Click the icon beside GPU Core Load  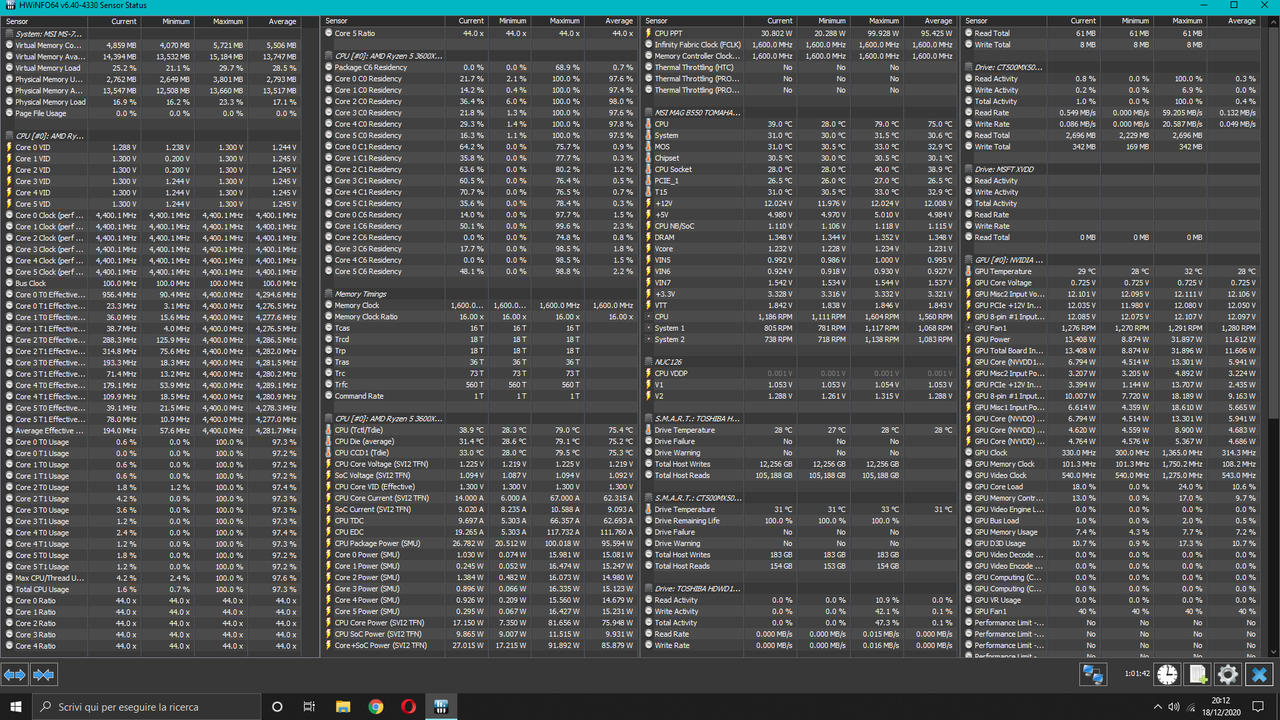click(x=969, y=487)
